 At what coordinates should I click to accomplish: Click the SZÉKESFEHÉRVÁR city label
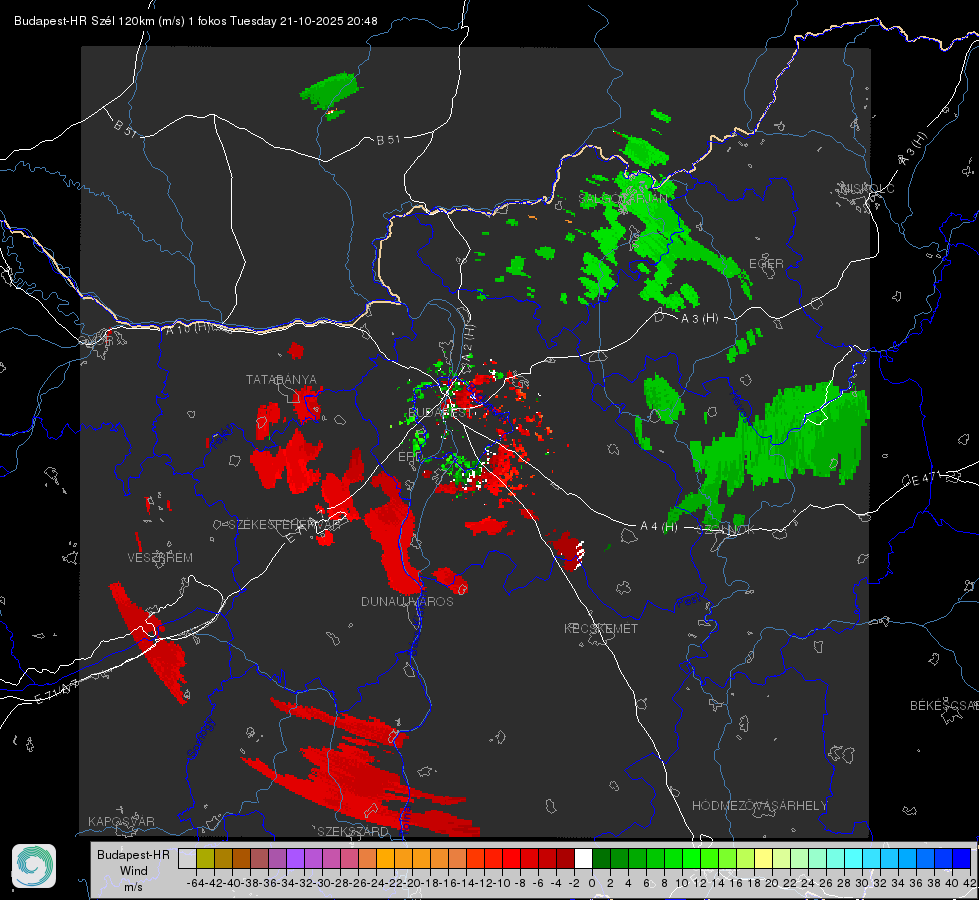284,525
